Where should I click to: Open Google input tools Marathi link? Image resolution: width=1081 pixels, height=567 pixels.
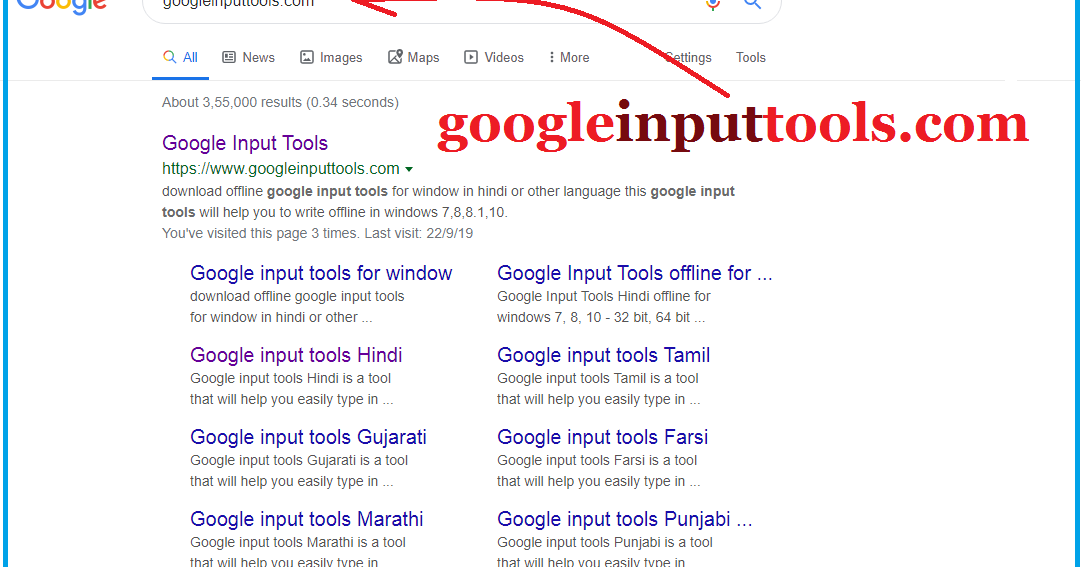[x=307, y=519]
